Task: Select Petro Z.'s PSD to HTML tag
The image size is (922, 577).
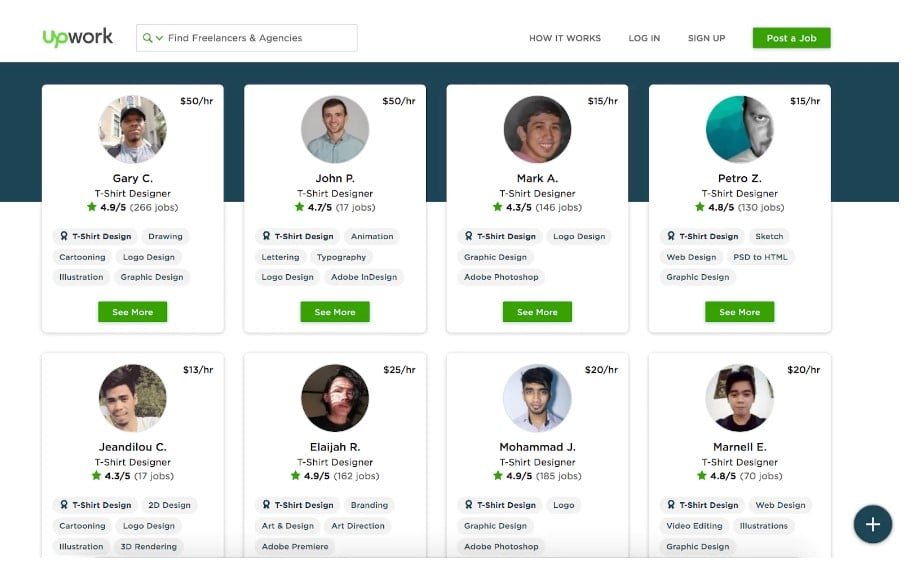Action: tap(760, 257)
